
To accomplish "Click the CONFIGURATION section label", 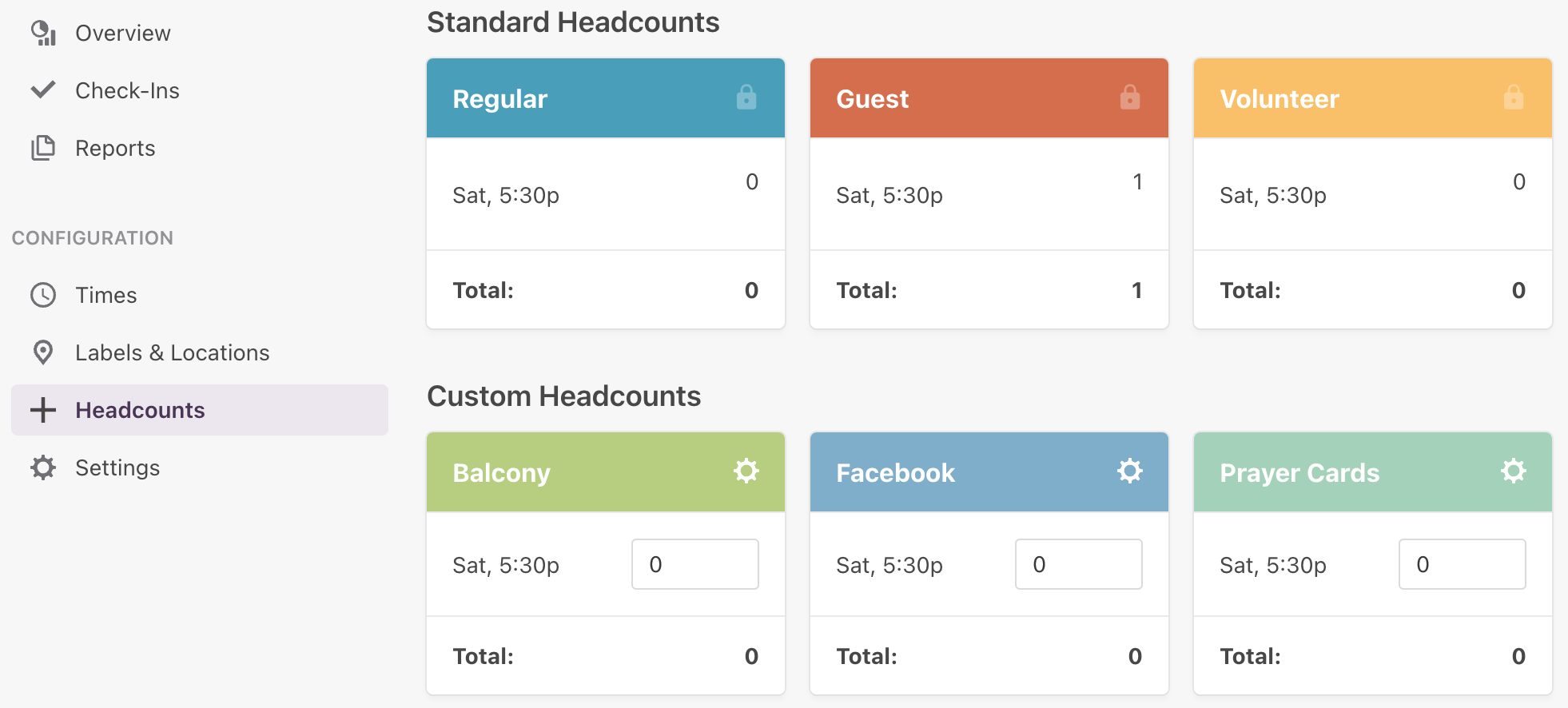I will pyautogui.click(x=93, y=238).
